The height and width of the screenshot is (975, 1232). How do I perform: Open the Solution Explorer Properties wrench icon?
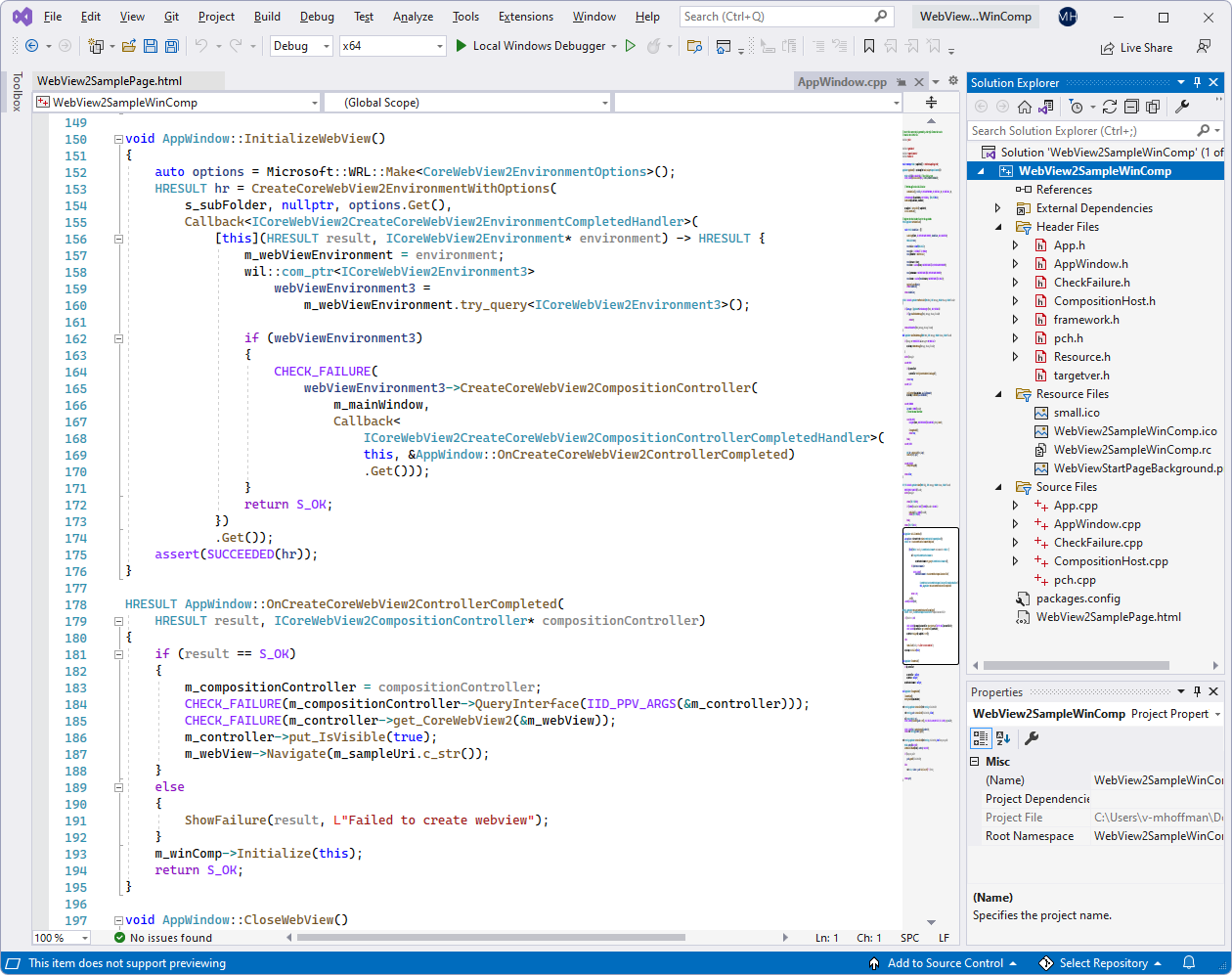(x=1182, y=106)
